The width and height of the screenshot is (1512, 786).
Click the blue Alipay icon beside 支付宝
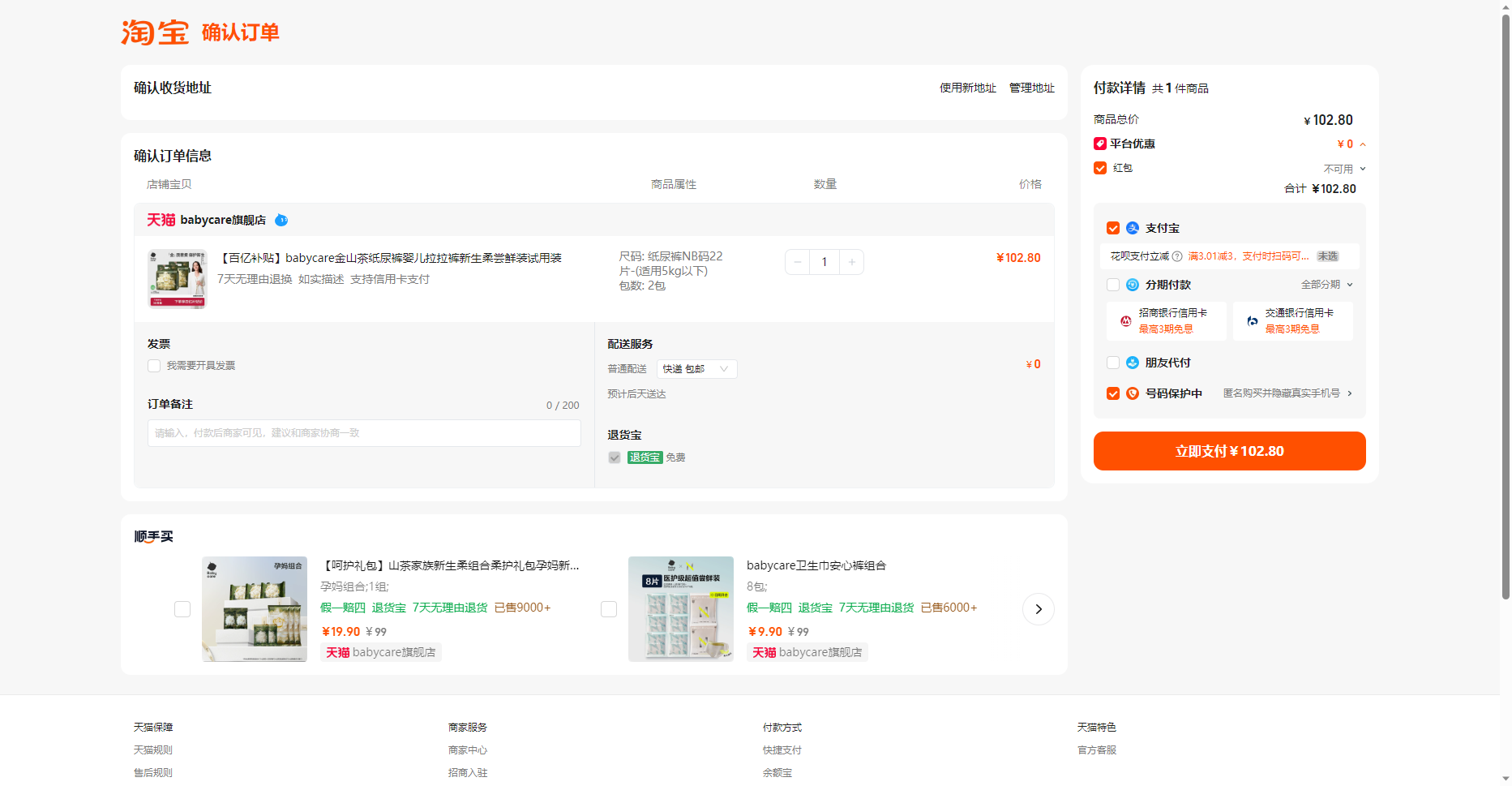click(1133, 228)
